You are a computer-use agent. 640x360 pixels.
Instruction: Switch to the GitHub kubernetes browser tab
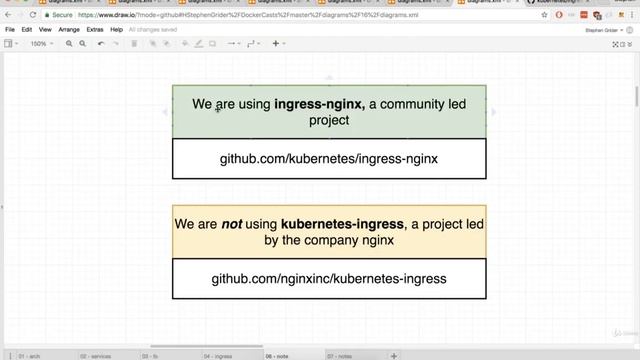tap(557, 2)
